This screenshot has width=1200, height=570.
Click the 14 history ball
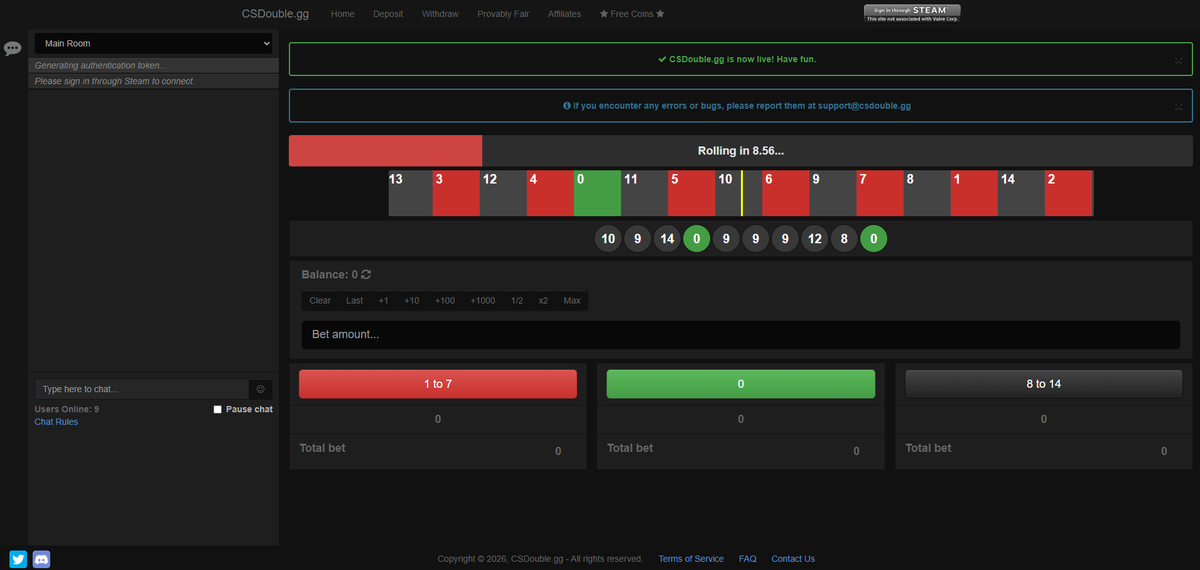(667, 239)
